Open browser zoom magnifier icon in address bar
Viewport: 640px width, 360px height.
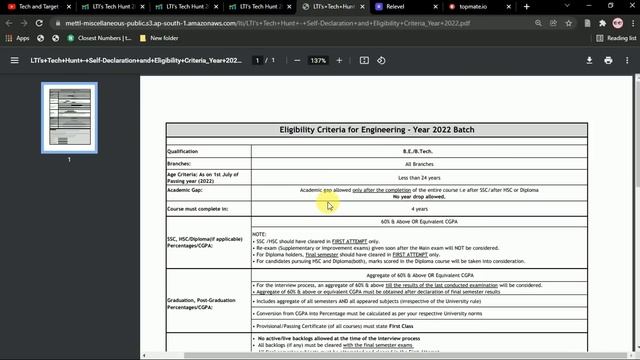pyautogui.click(x=538, y=23)
